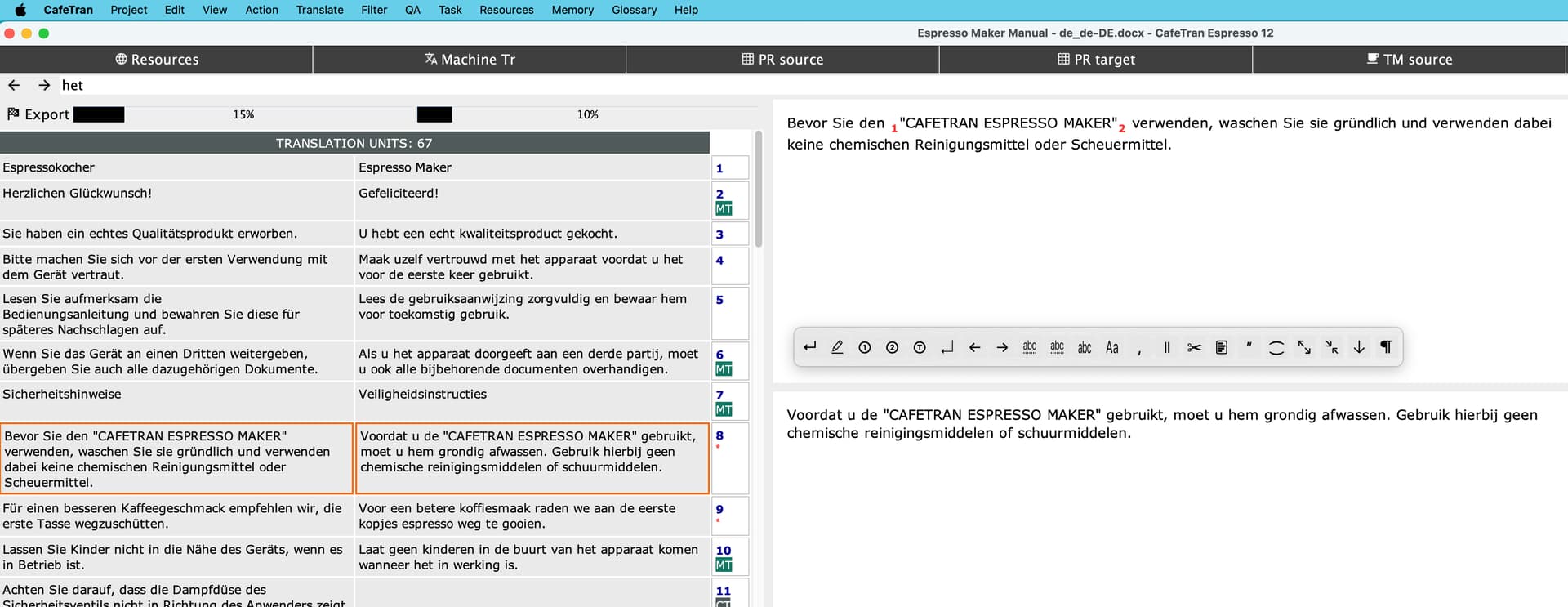The height and width of the screenshot is (607, 1568).
Task: Open the Memory menu
Action: coord(572,10)
